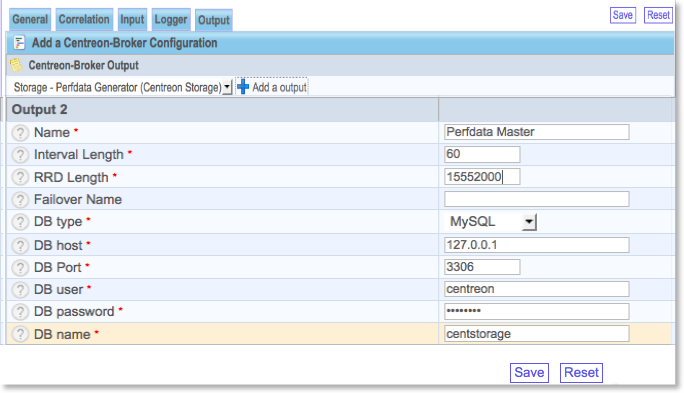Open the Logger tab
Image resolution: width=684 pixels, height=393 pixels.
point(171,20)
